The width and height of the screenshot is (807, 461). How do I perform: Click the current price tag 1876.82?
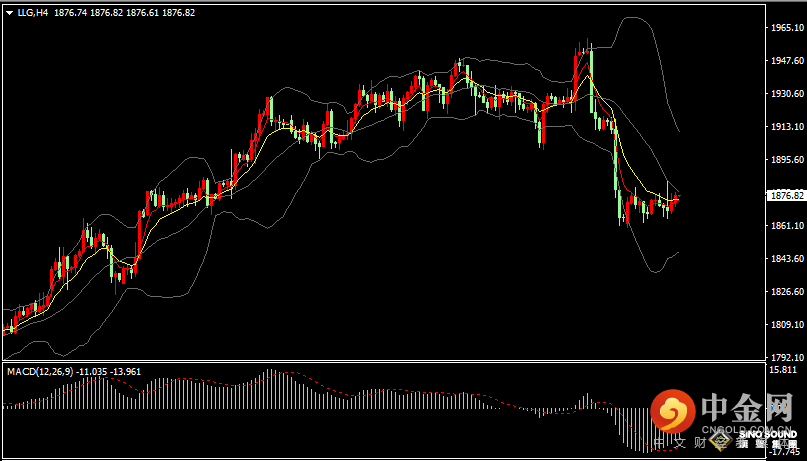(x=787, y=196)
